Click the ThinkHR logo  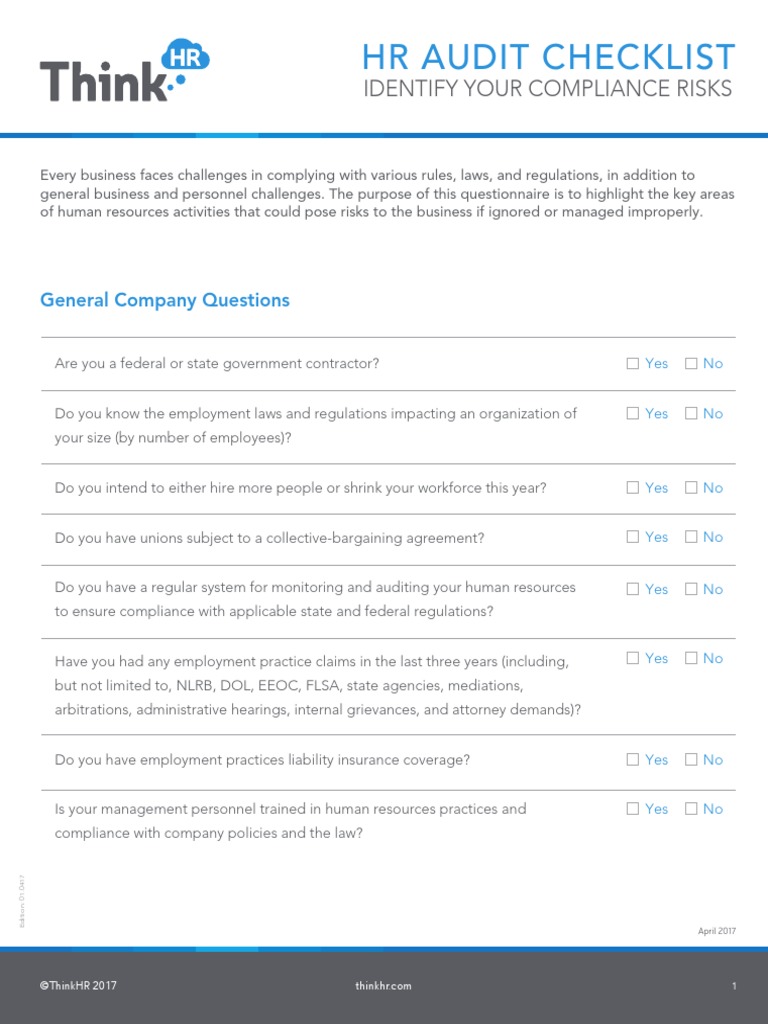click(125, 71)
